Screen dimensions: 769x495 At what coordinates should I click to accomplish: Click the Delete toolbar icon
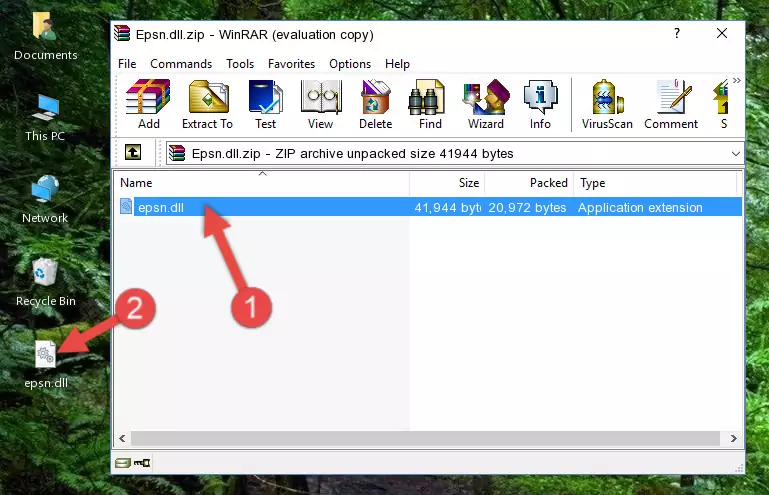[375, 104]
